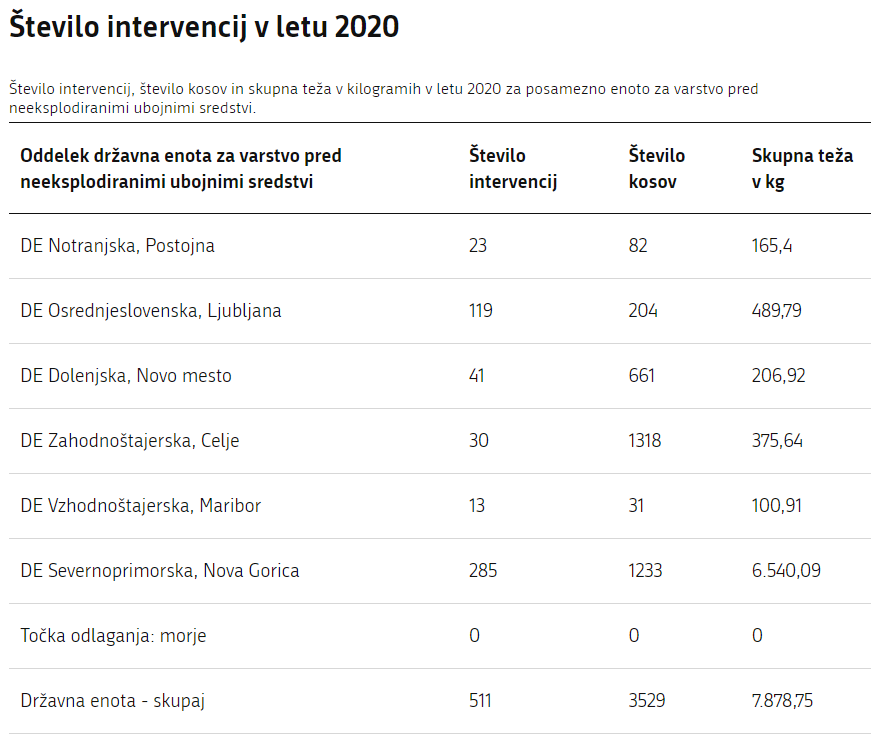This screenshot has height=737, width=882.
Task: Click the "DE Severnoprimorska, Nova Gorica" cell
Action: [x=160, y=571]
